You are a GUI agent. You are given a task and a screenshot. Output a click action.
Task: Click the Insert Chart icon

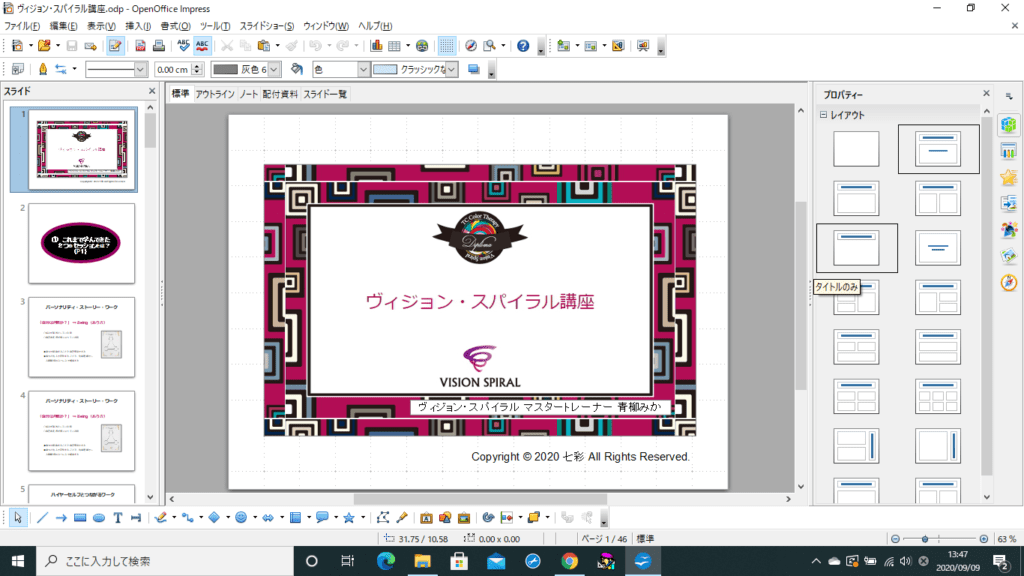377,46
